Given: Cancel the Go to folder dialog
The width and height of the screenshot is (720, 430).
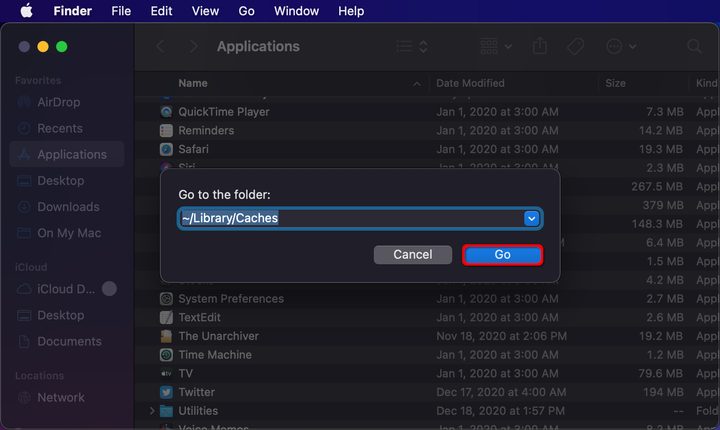Looking at the screenshot, I should (413, 255).
